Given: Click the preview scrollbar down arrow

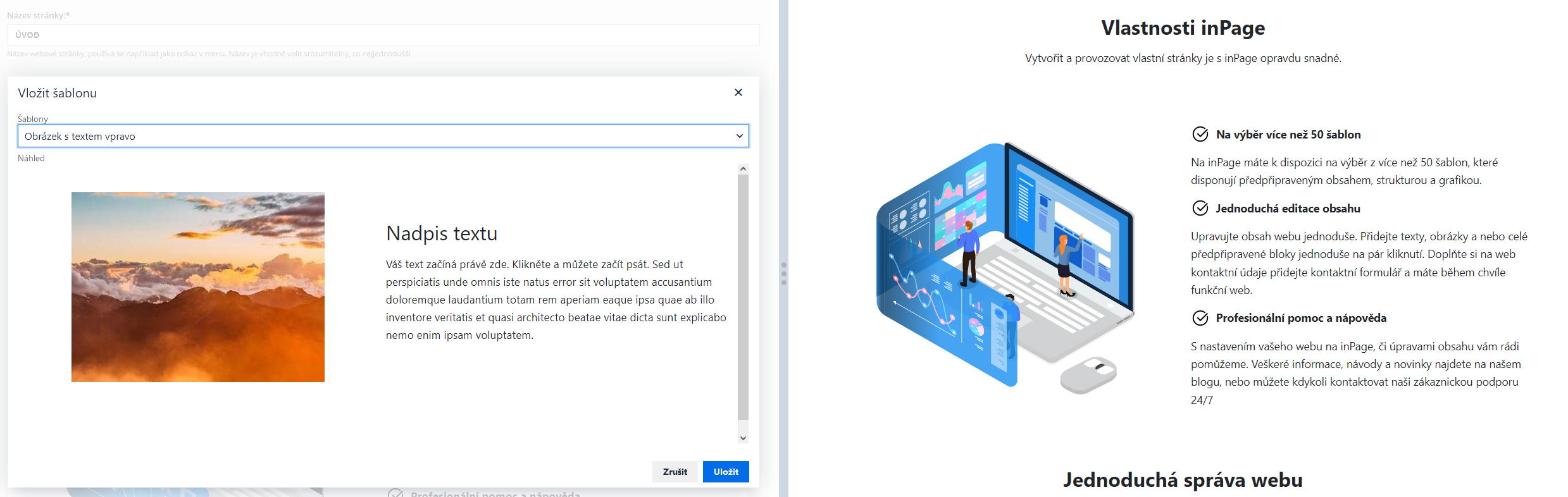Looking at the screenshot, I should coord(743,438).
